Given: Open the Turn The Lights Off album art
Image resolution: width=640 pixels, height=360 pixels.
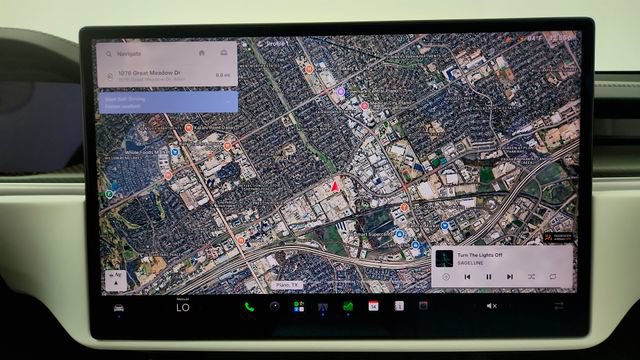Looking at the screenshot, I should click(x=444, y=259).
